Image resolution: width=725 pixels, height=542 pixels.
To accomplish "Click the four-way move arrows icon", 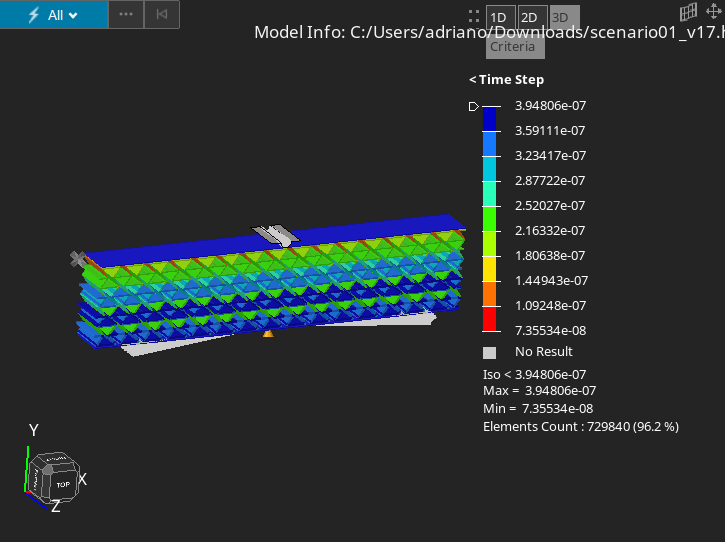I will pos(714,11).
